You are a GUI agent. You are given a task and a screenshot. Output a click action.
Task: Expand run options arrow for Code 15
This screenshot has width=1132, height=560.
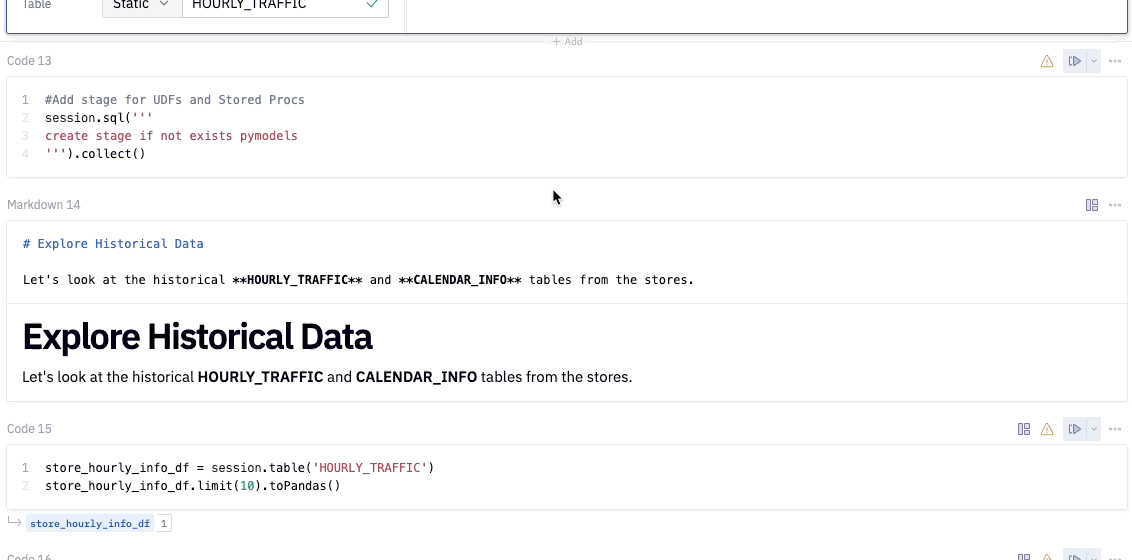(x=1094, y=429)
